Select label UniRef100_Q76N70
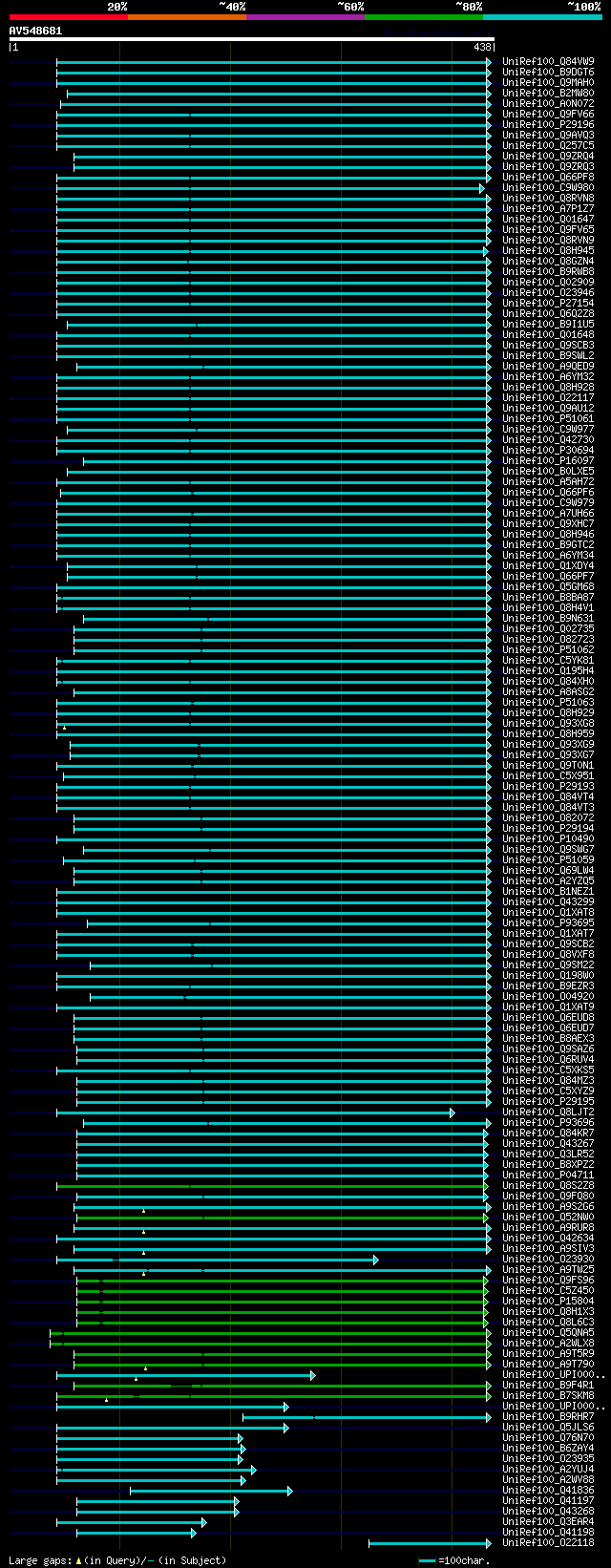The height and width of the screenshot is (1568, 611). pos(548,1438)
